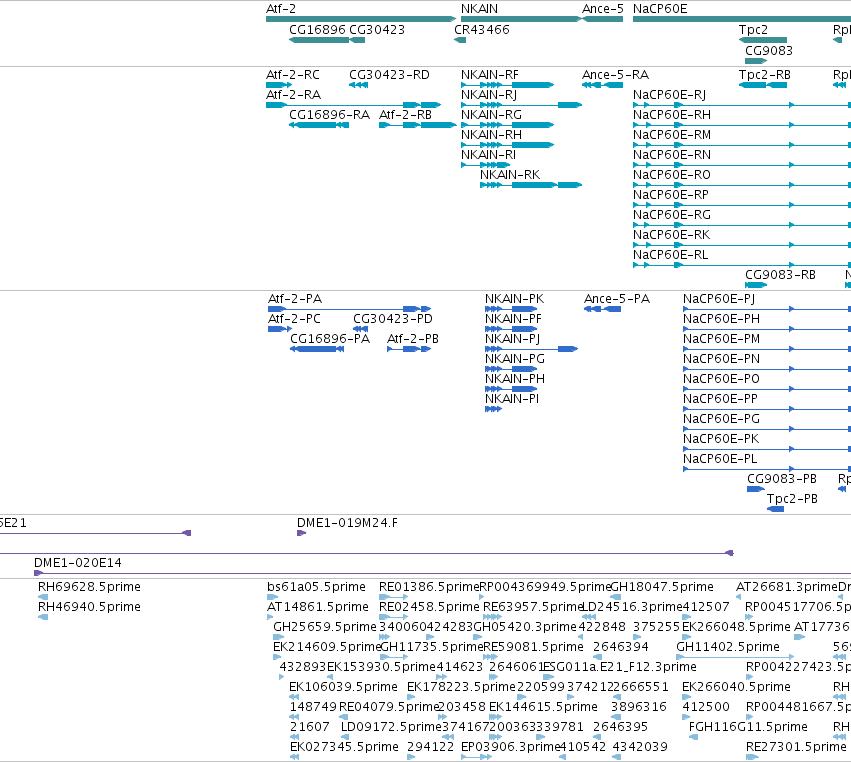This screenshot has width=851, height=762.
Task: Select the Atf-2-PA protein label
Action: pyautogui.click(x=295, y=299)
